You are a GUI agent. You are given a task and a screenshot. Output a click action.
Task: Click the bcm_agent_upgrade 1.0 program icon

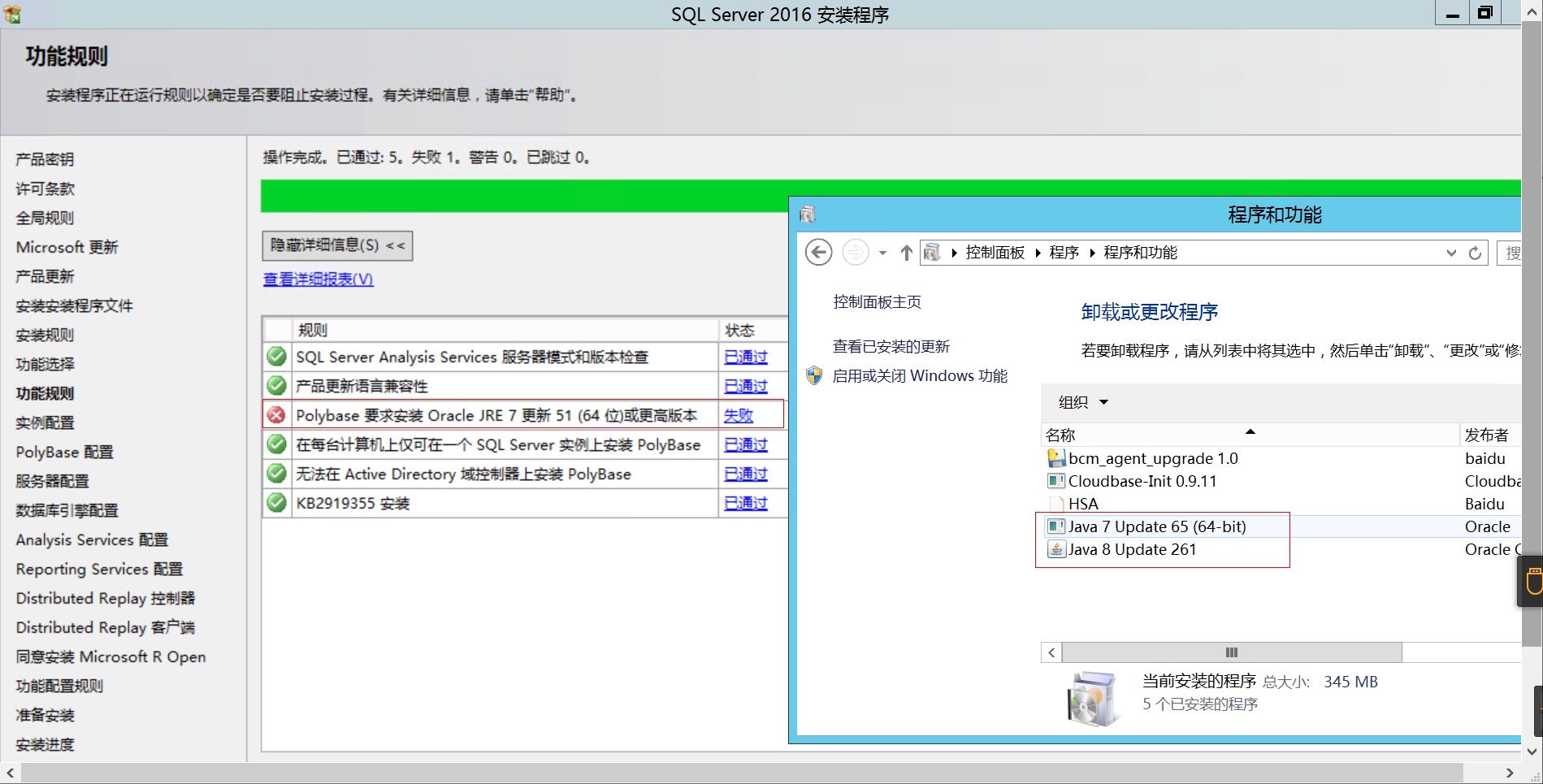click(x=1056, y=458)
